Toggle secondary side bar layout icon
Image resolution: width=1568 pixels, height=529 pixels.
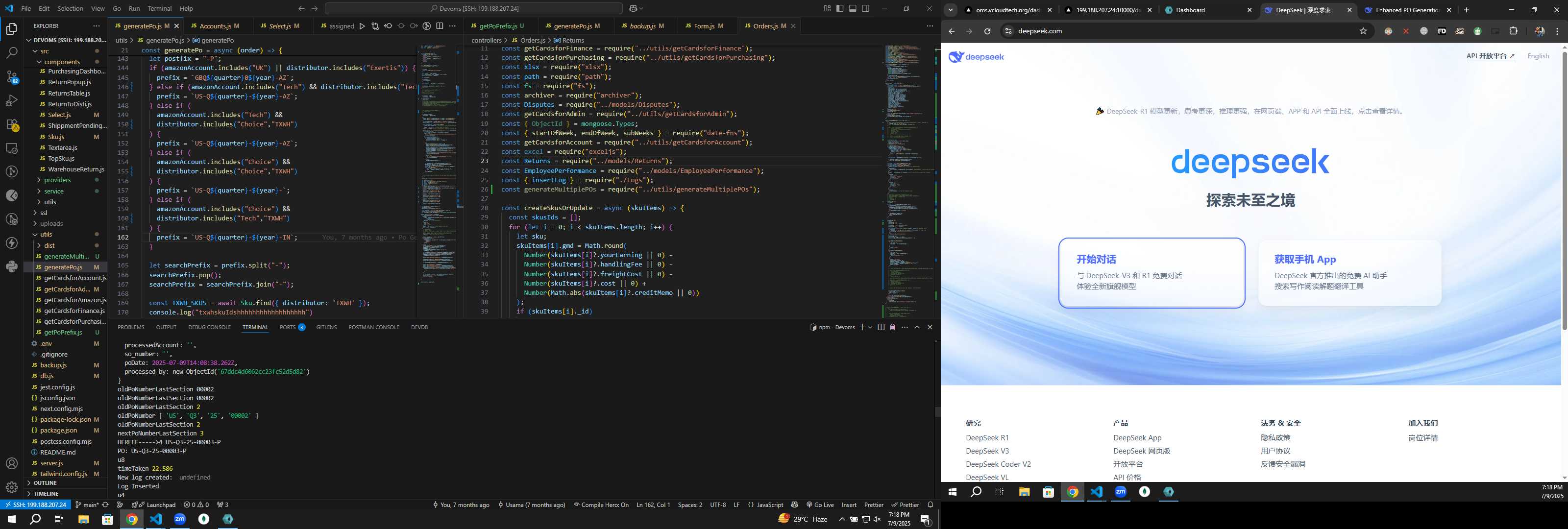[x=865, y=8]
